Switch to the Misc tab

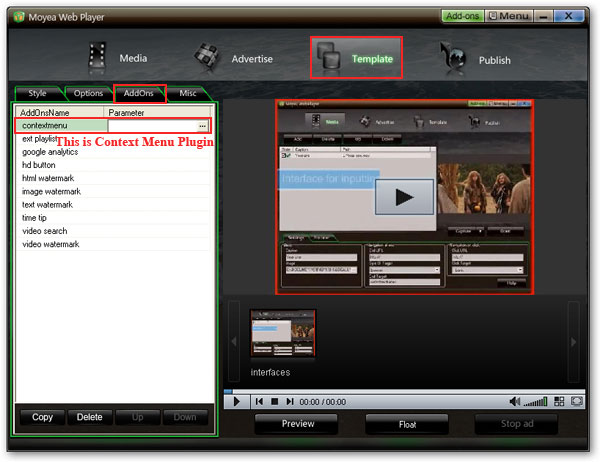click(x=188, y=93)
